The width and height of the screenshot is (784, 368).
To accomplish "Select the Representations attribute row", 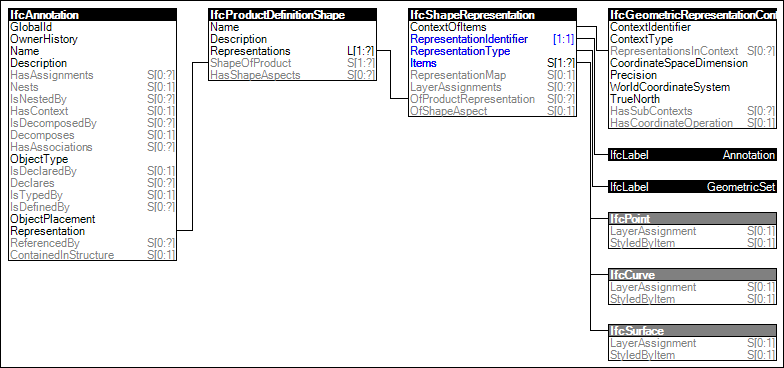I will (292, 51).
